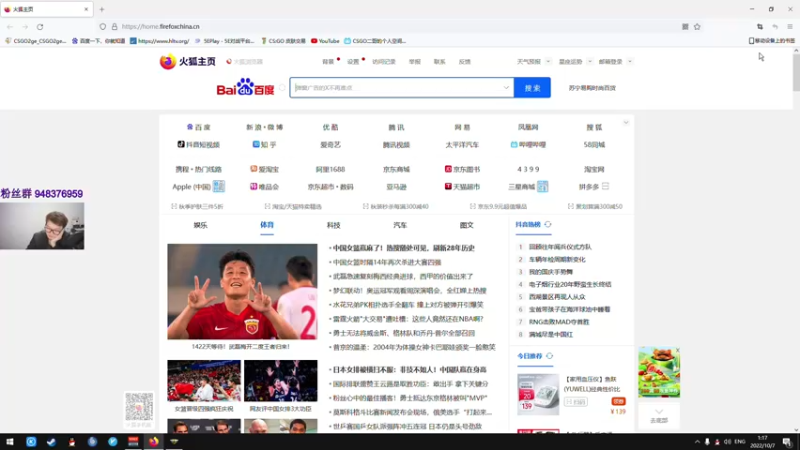Click the browser forward arrow
This screenshot has width=800, height=450.
point(25,27)
